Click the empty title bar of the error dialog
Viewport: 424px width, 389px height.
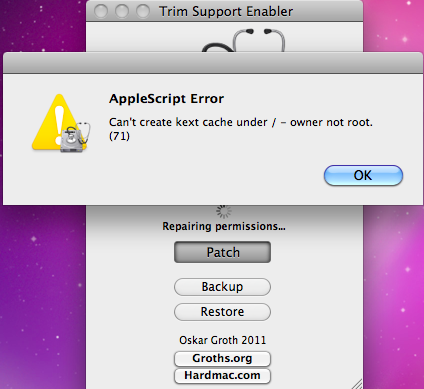click(x=213, y=63)
